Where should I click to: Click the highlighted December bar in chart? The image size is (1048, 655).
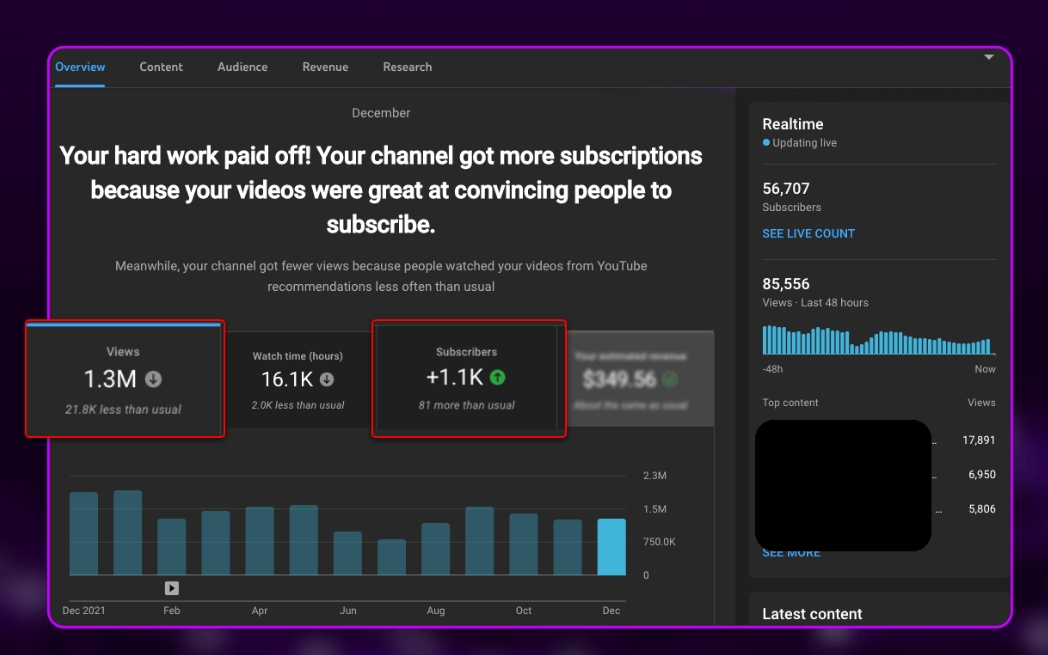(x=611, y=547)
